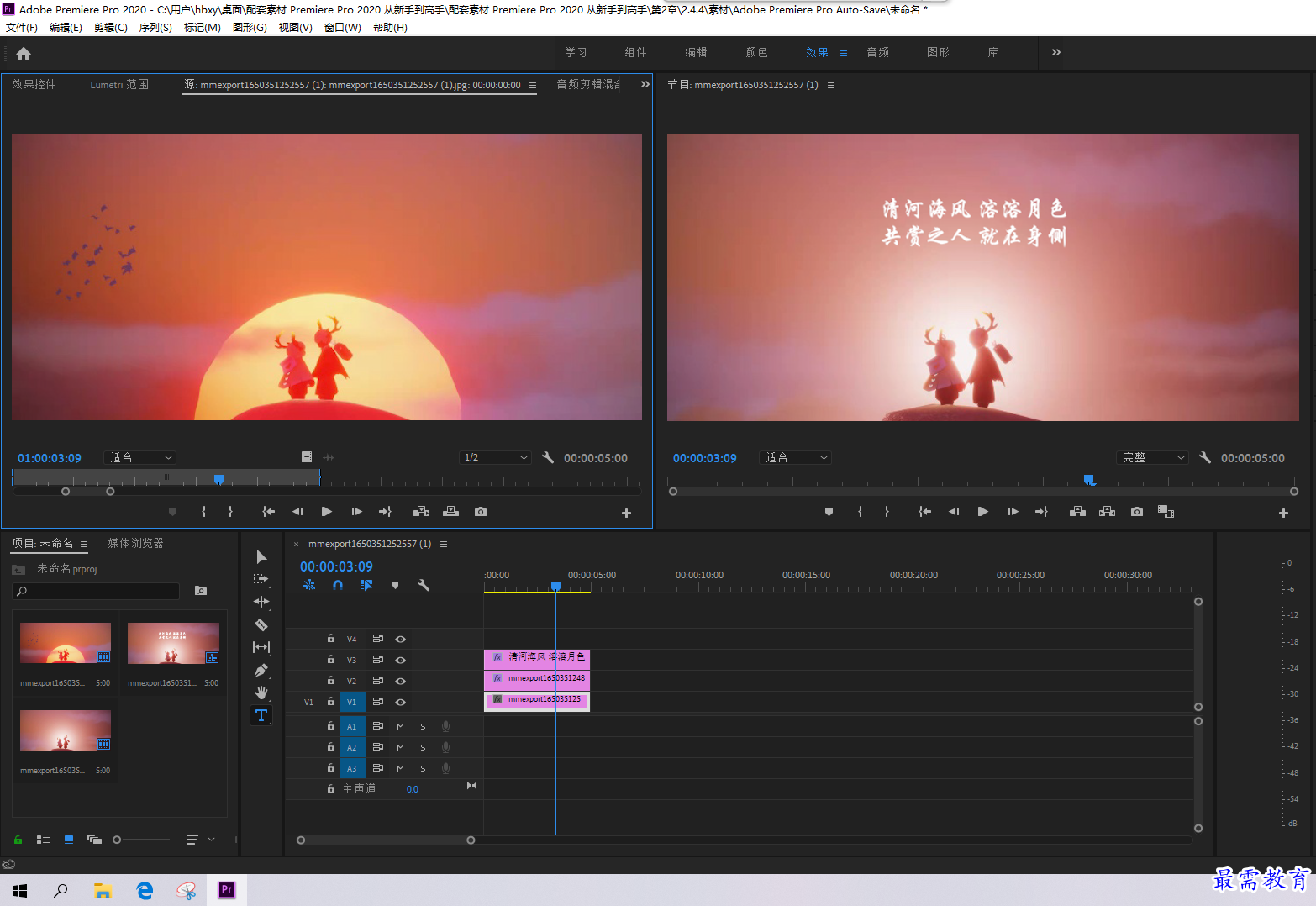1316x906 pixels.
Task: Switch to the 效果控件 tab
Action: click(34, 84)
